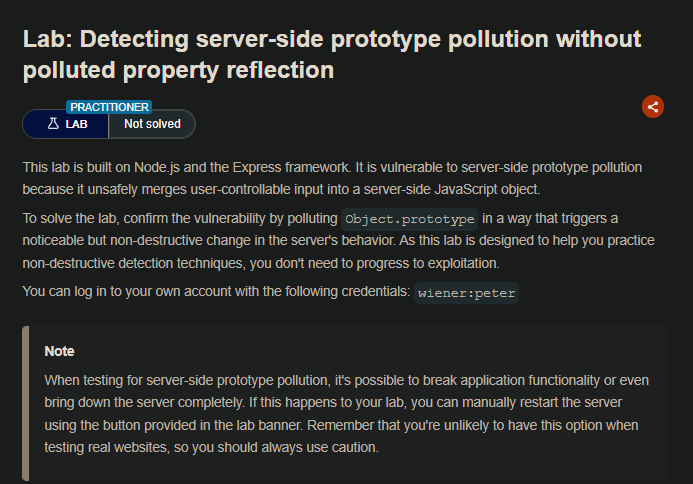The width and height of the screenshot is (693, 484).
Task: Click the flask icon in the LAB badge
Action: 54,124
